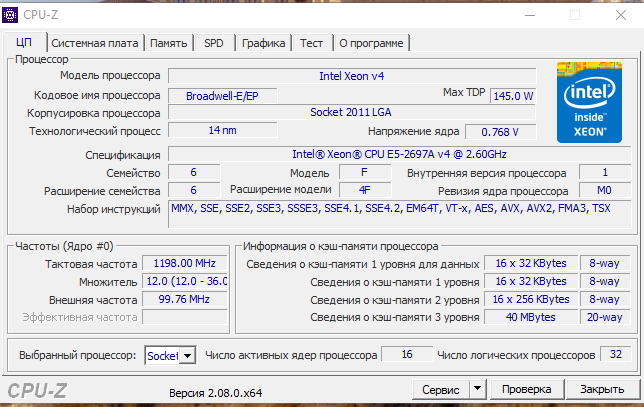644x407 pixels.
Task: Click the E5-2697A v4 specification field
Action: click(399, 154)
